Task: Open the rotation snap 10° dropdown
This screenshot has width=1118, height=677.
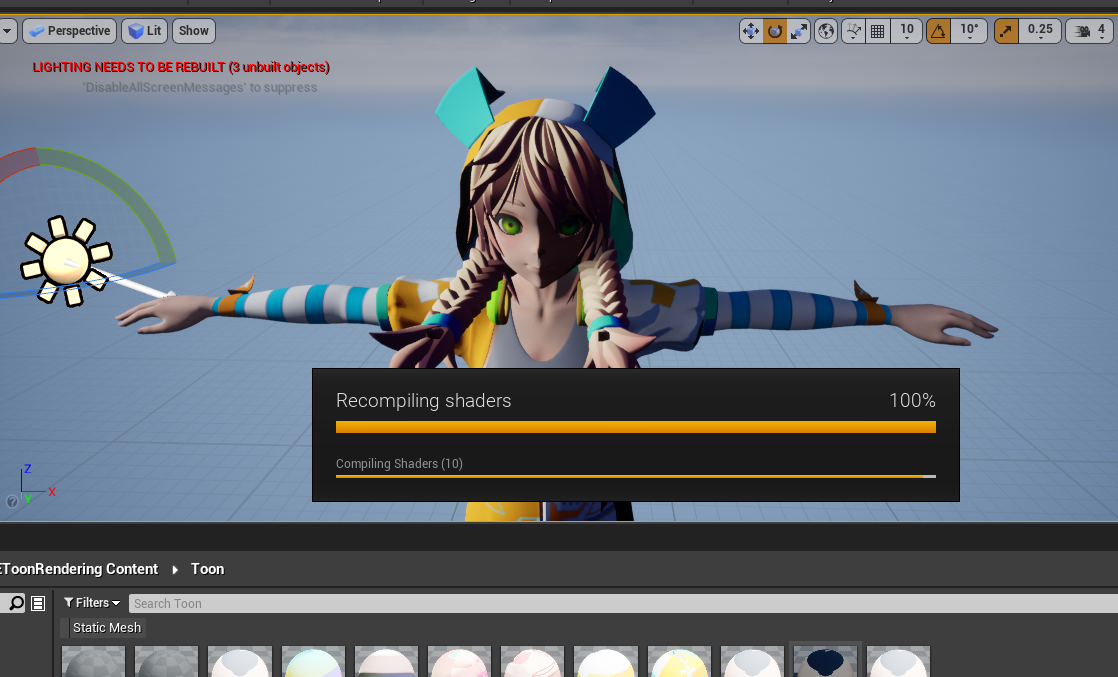Action: pyautogui.click(x=969, y=31)
